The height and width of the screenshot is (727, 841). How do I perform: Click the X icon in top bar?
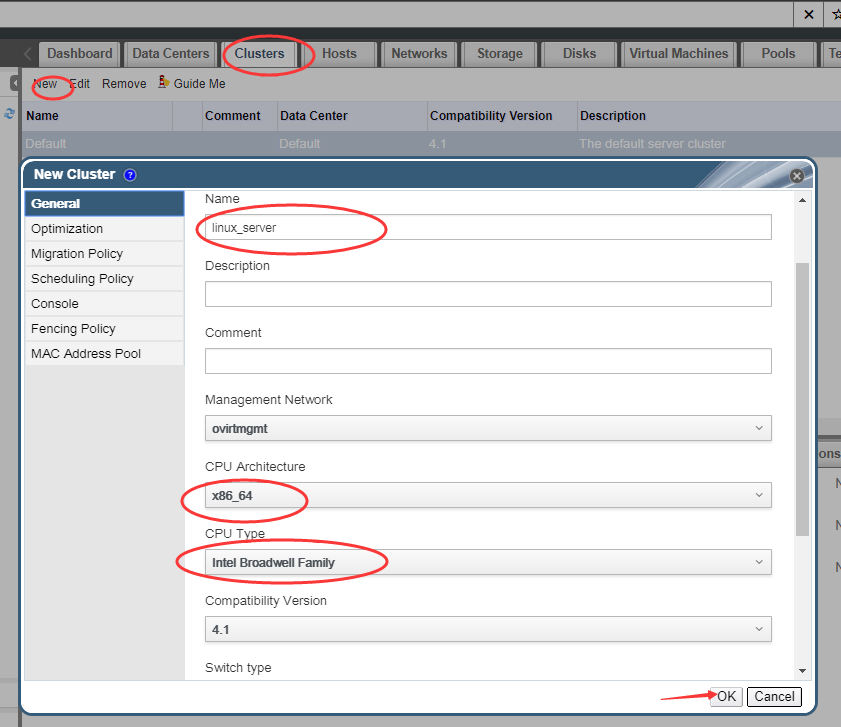[809, 14]
